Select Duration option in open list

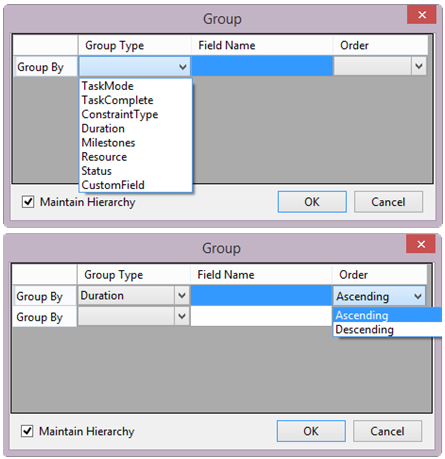click(x=136, y=128)
